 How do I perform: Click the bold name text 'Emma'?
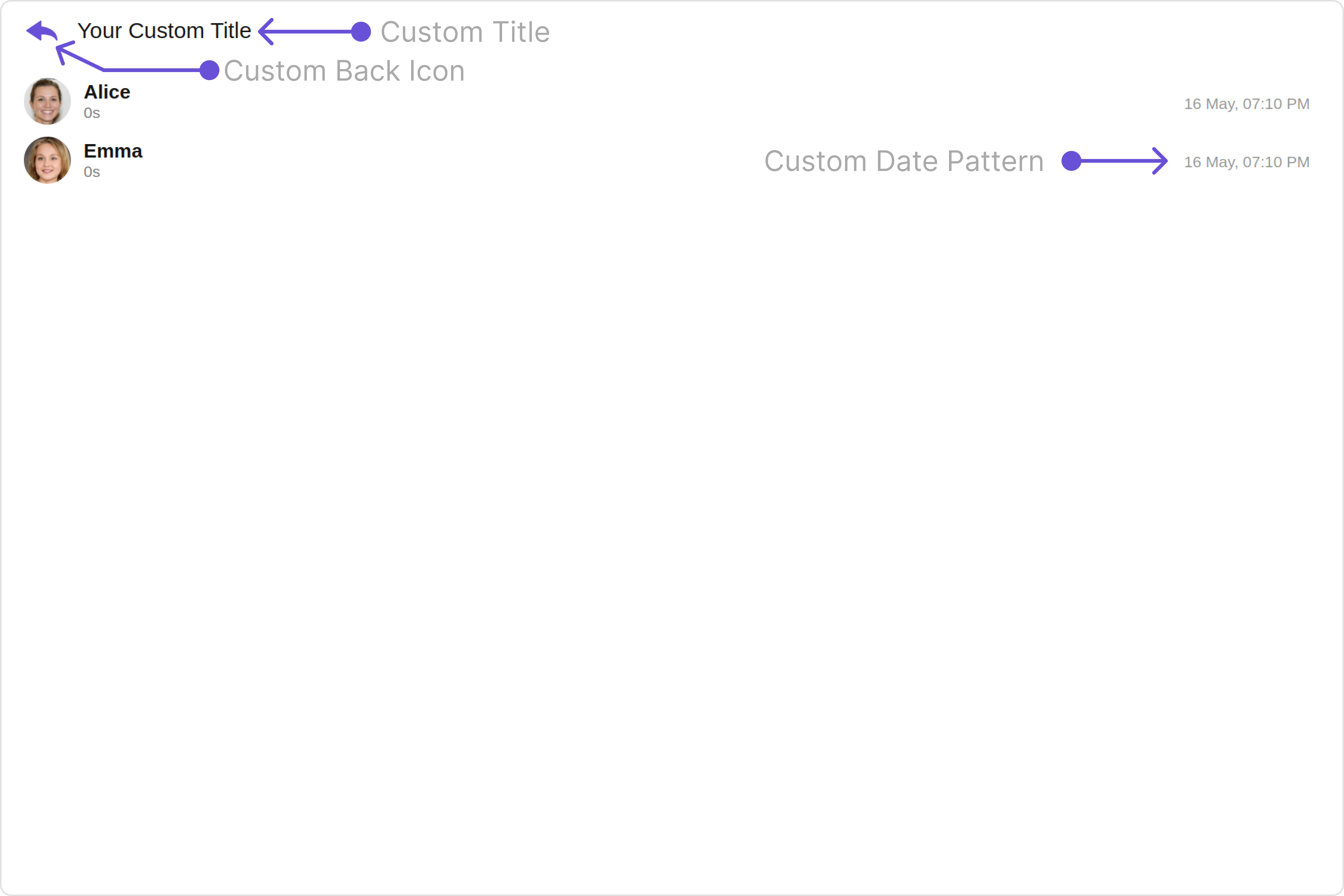[x=113, y=151]
